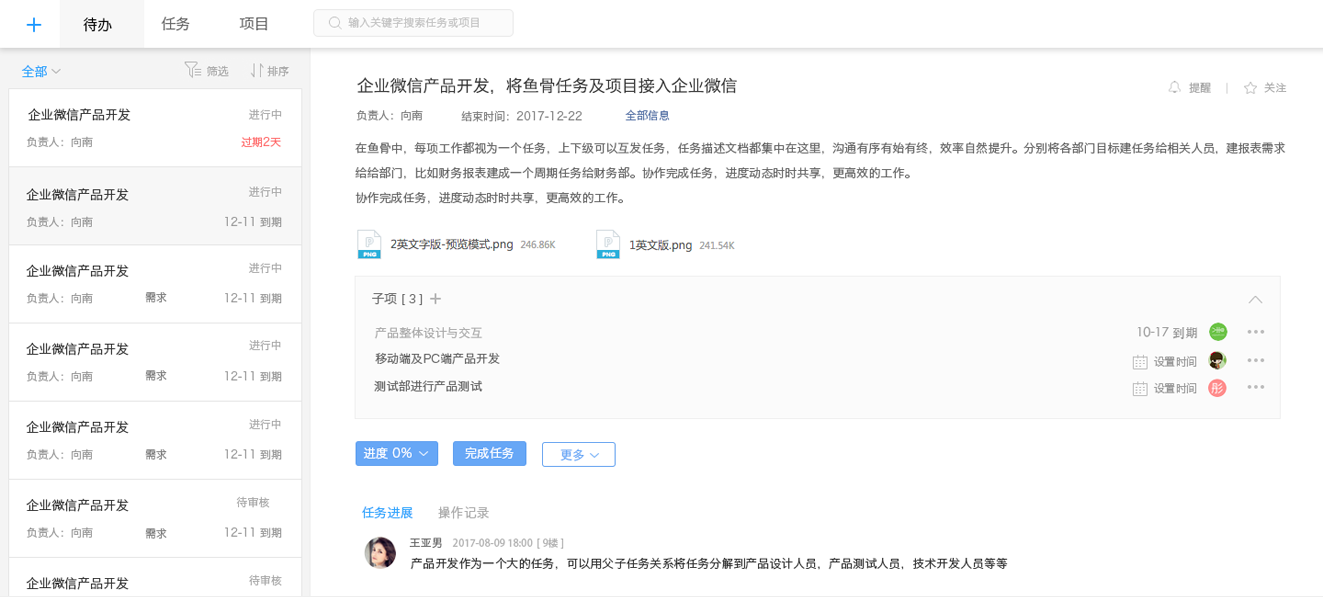Click the filter funnel icon
The height and width of the screenshot is (597, 1323).
tap(192, 70)
